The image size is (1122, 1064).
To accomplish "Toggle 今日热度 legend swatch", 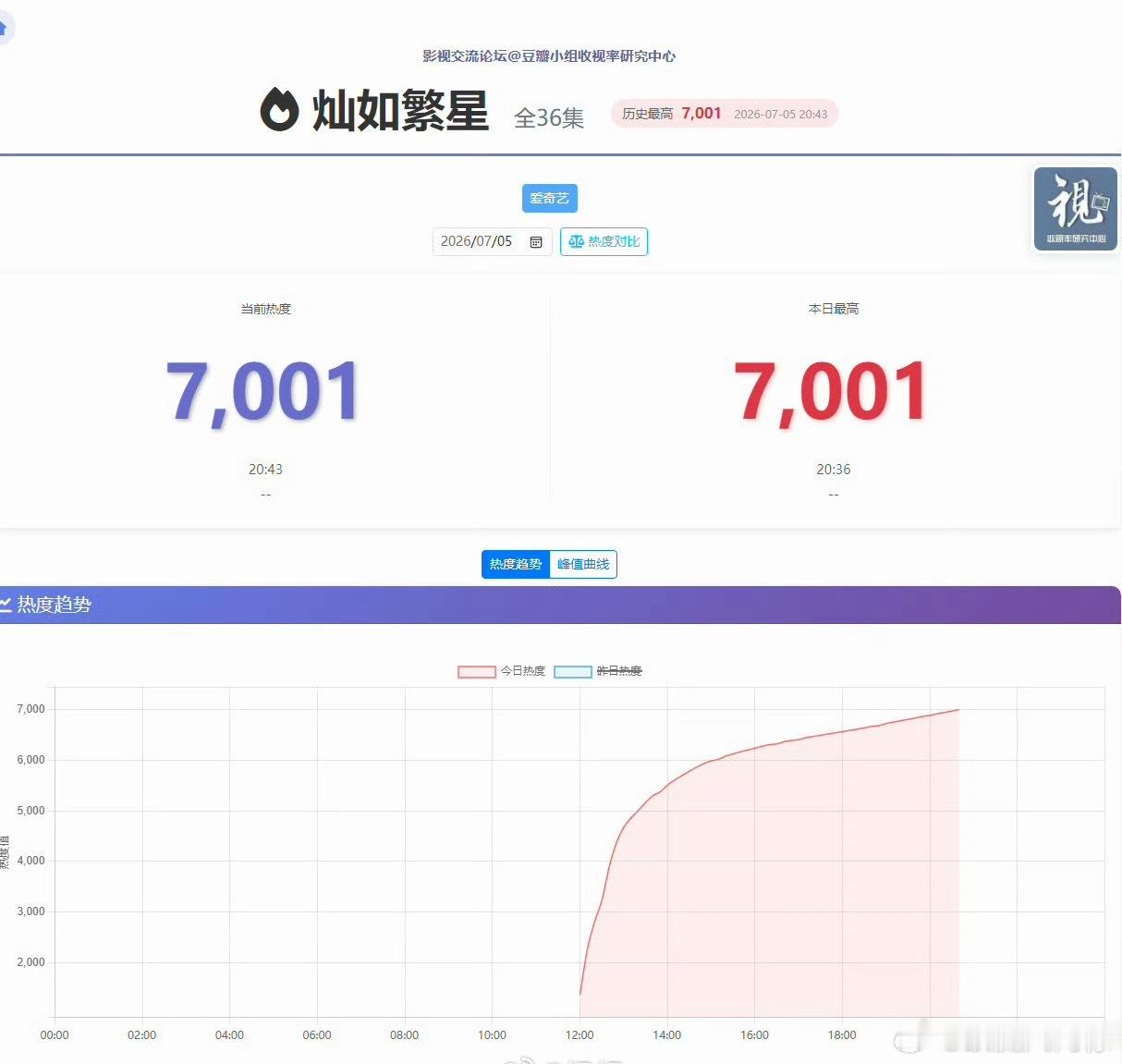I will (x=477, y=671).
